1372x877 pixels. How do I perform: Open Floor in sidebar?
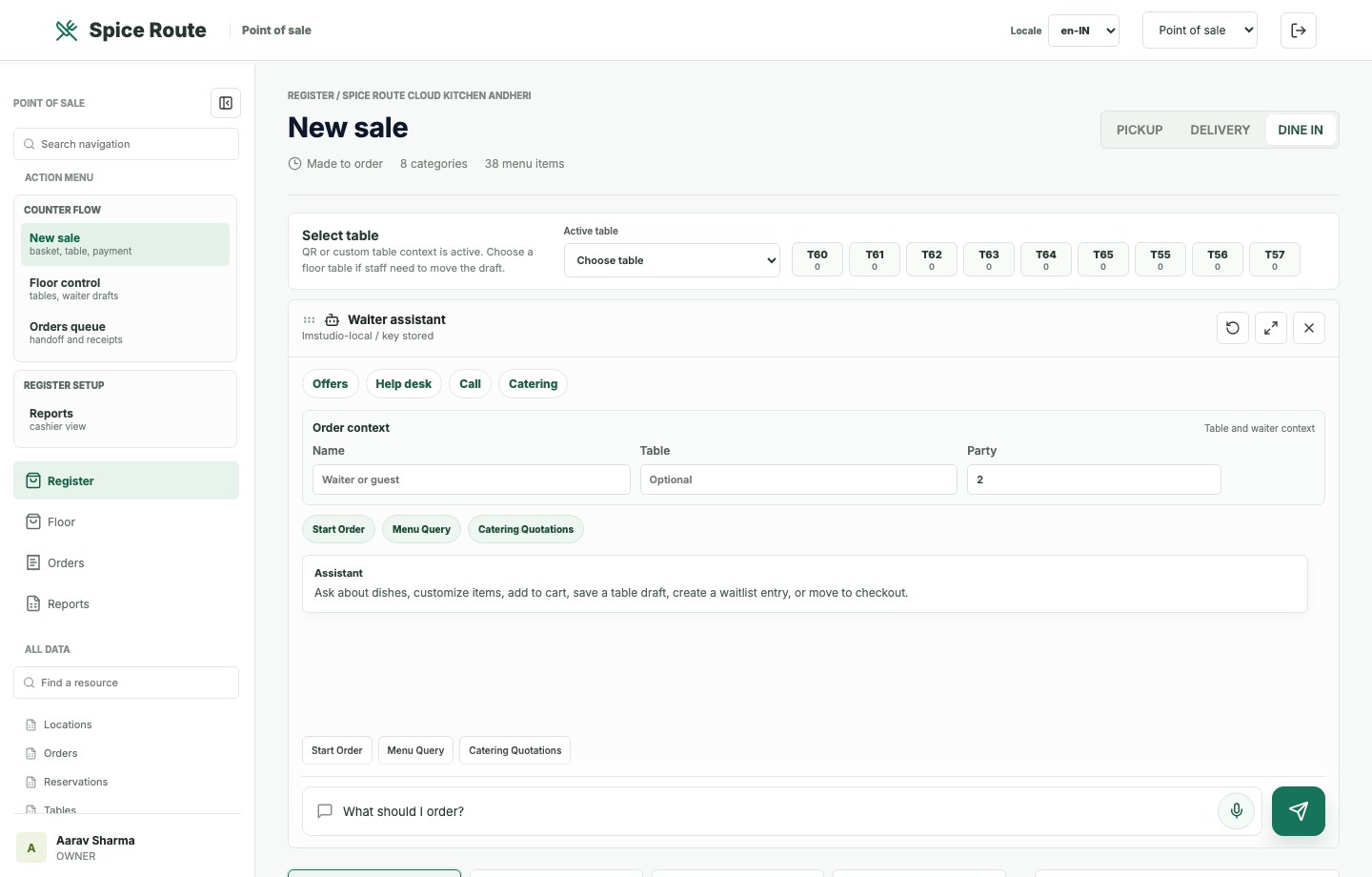pos(126,521)
